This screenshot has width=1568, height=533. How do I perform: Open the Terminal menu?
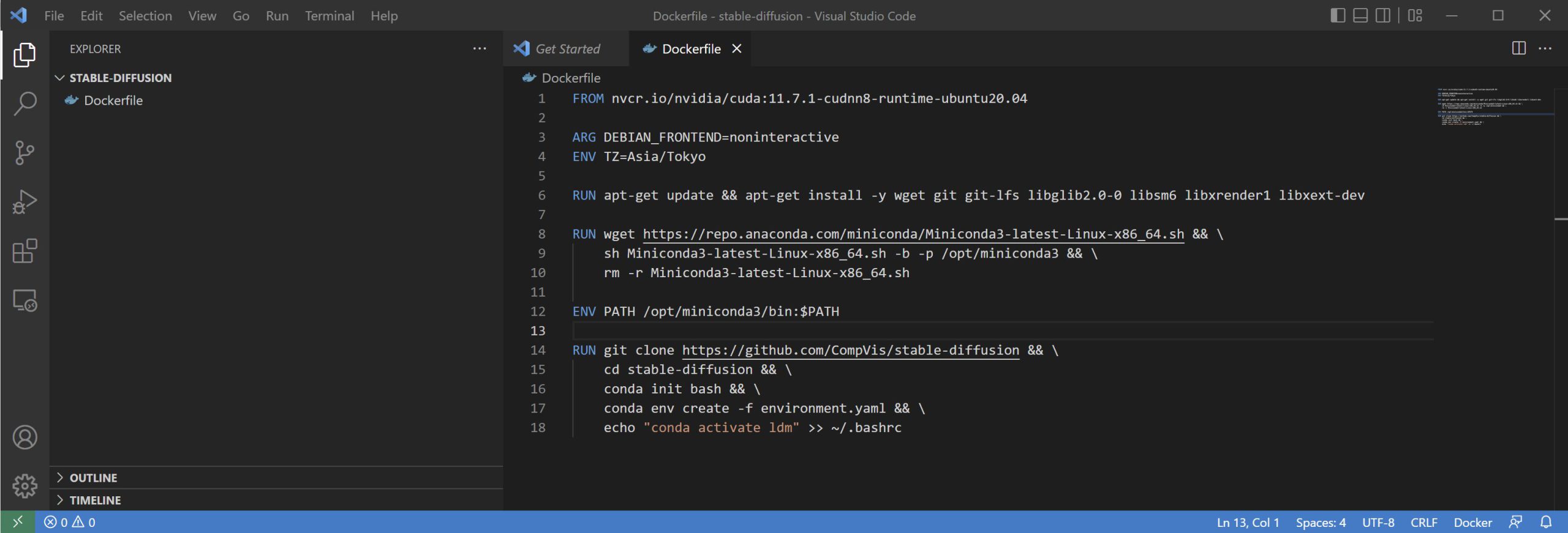(x=329, y=16)
